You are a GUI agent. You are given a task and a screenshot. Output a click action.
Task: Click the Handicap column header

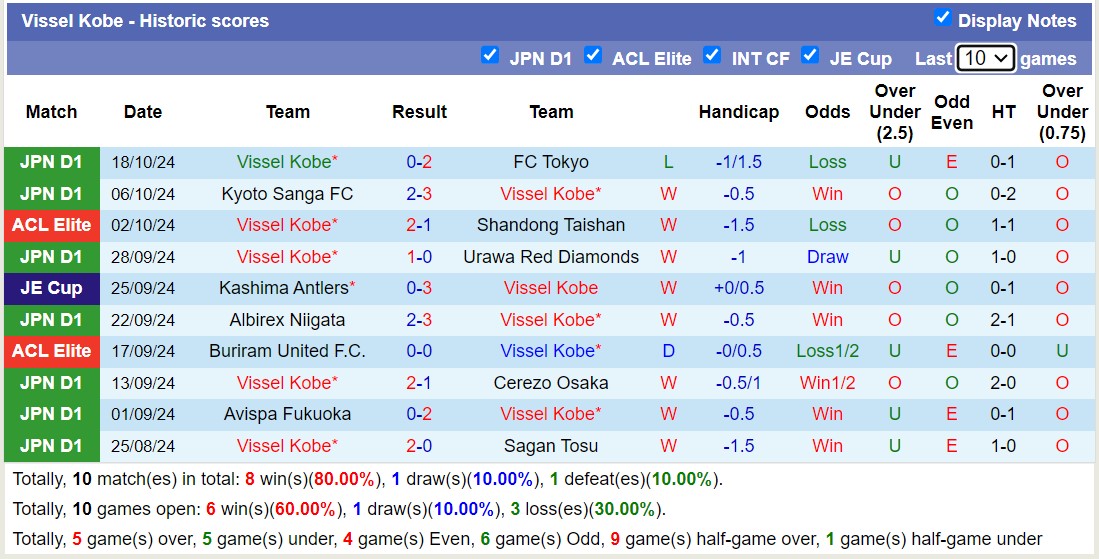[x=738, y=112]
